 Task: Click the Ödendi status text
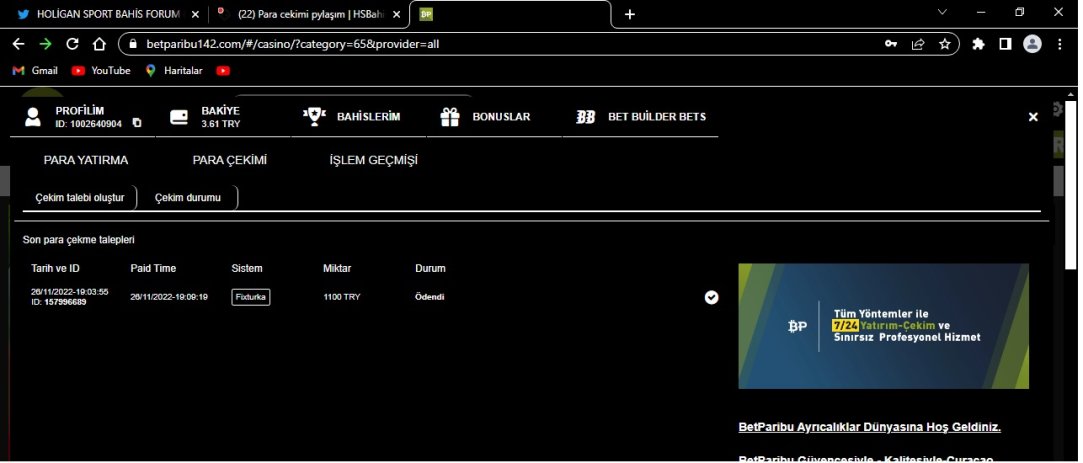click(x=430, y=297)
